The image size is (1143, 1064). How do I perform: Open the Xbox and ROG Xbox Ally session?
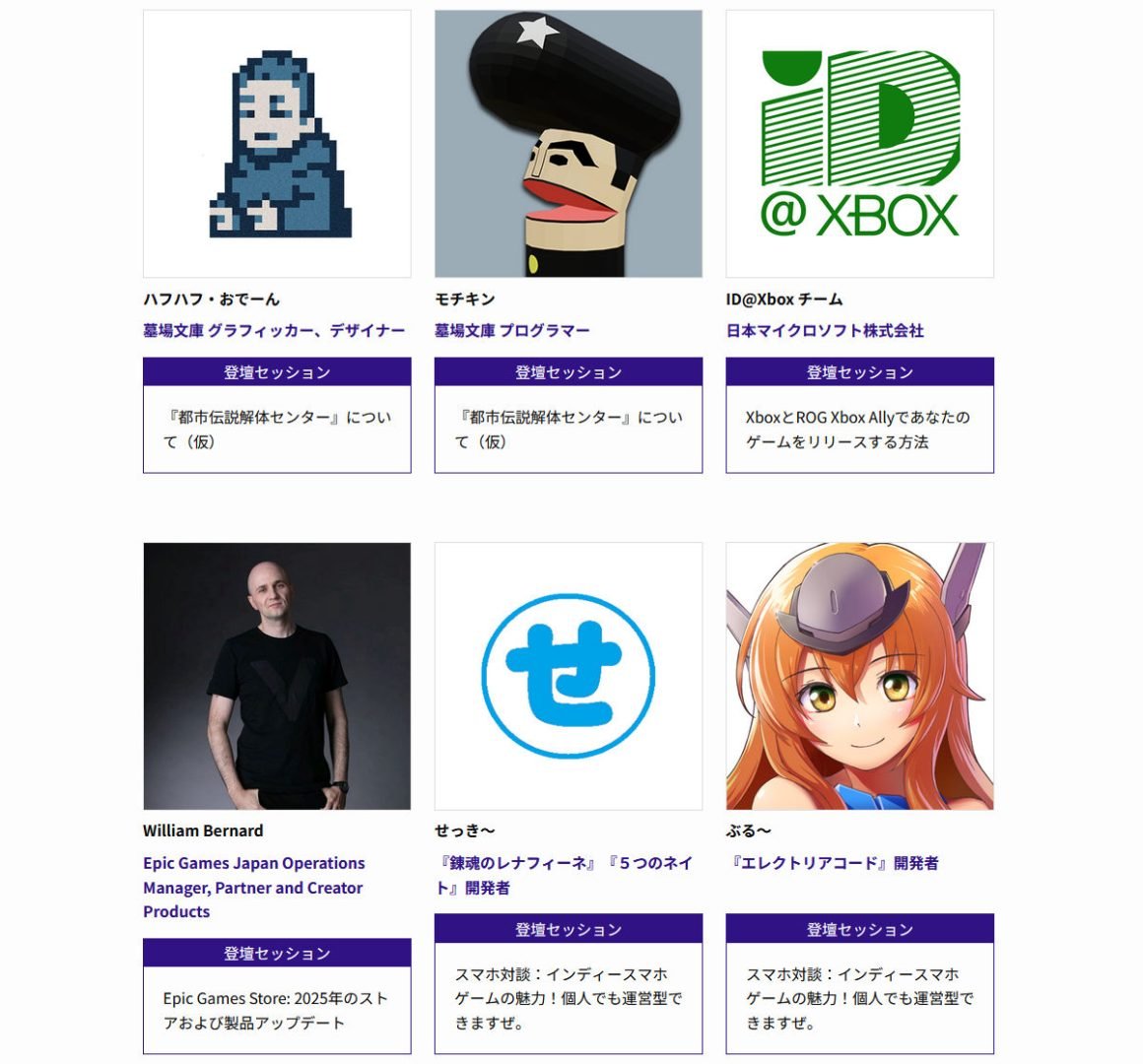click(860, 430)
